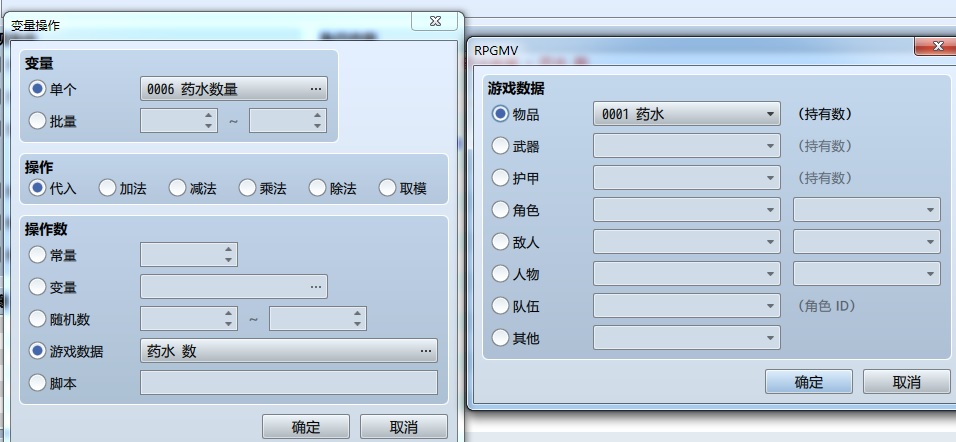Select 常量 as the operand
This screenshot has width=956, height=442.
pyautogui.click(x=37, y=255)
